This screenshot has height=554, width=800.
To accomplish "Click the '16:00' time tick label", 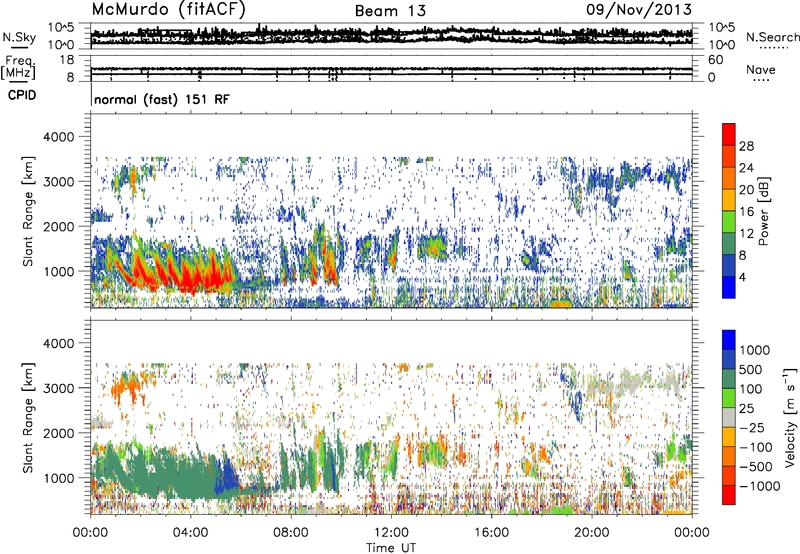I will click(491, 533).
